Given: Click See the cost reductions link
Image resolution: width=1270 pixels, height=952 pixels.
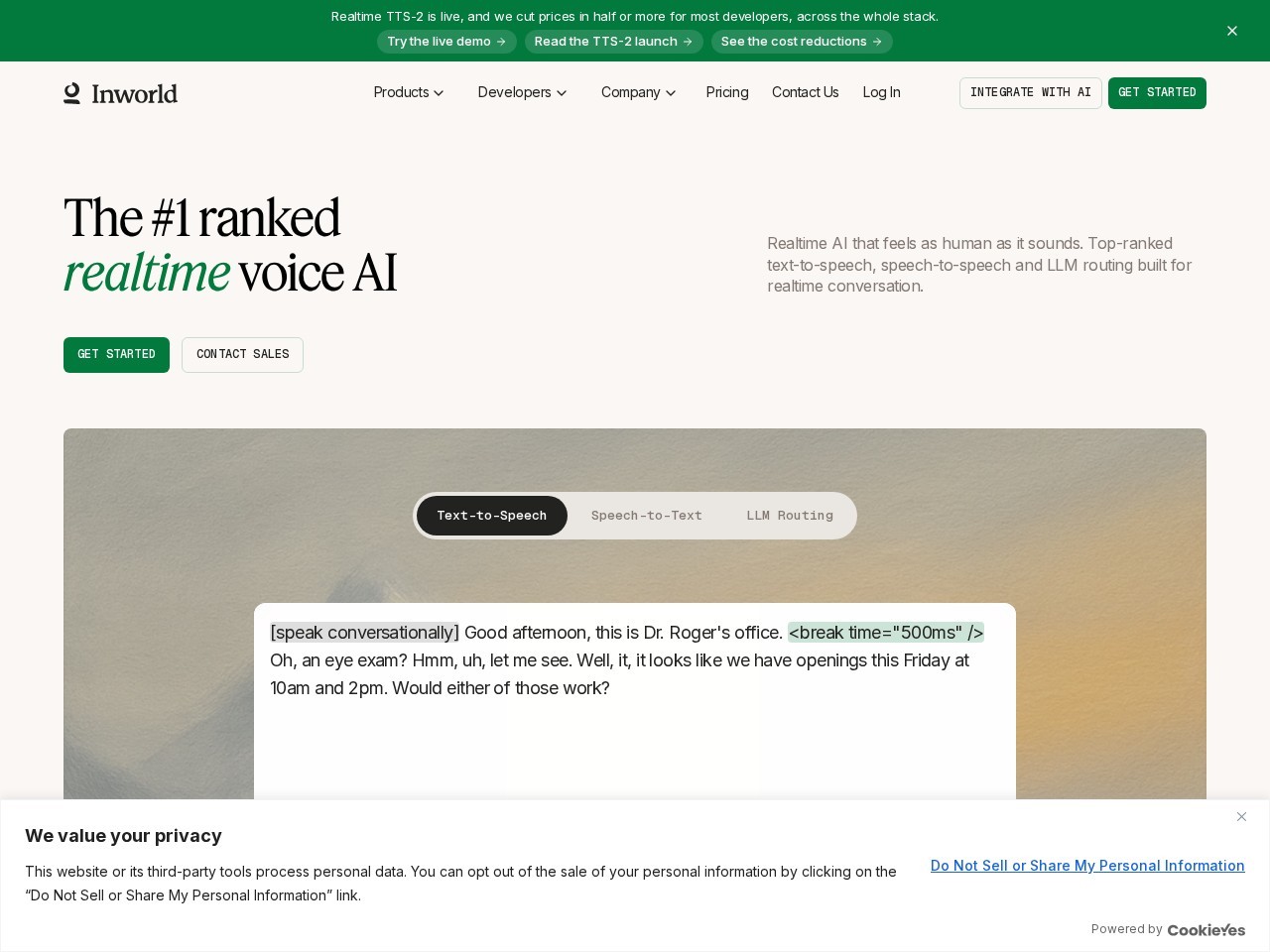Looking at the screenshot, I should pos(802,42).
